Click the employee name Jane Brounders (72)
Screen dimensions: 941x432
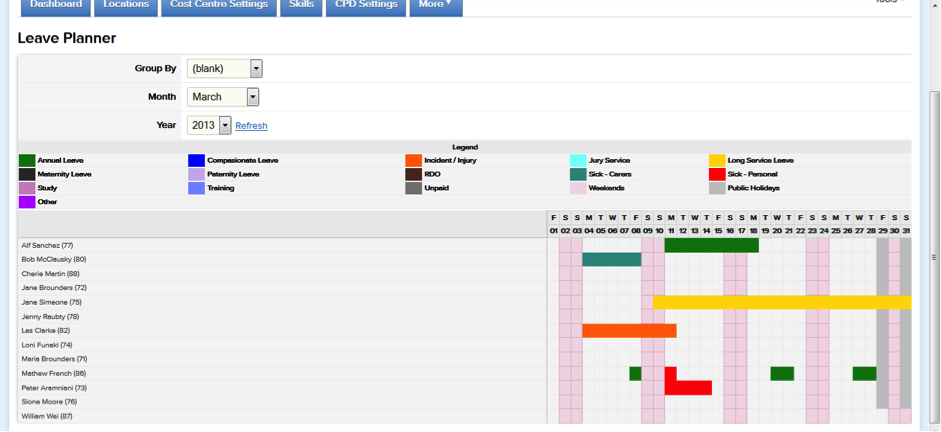coord(54,288)
